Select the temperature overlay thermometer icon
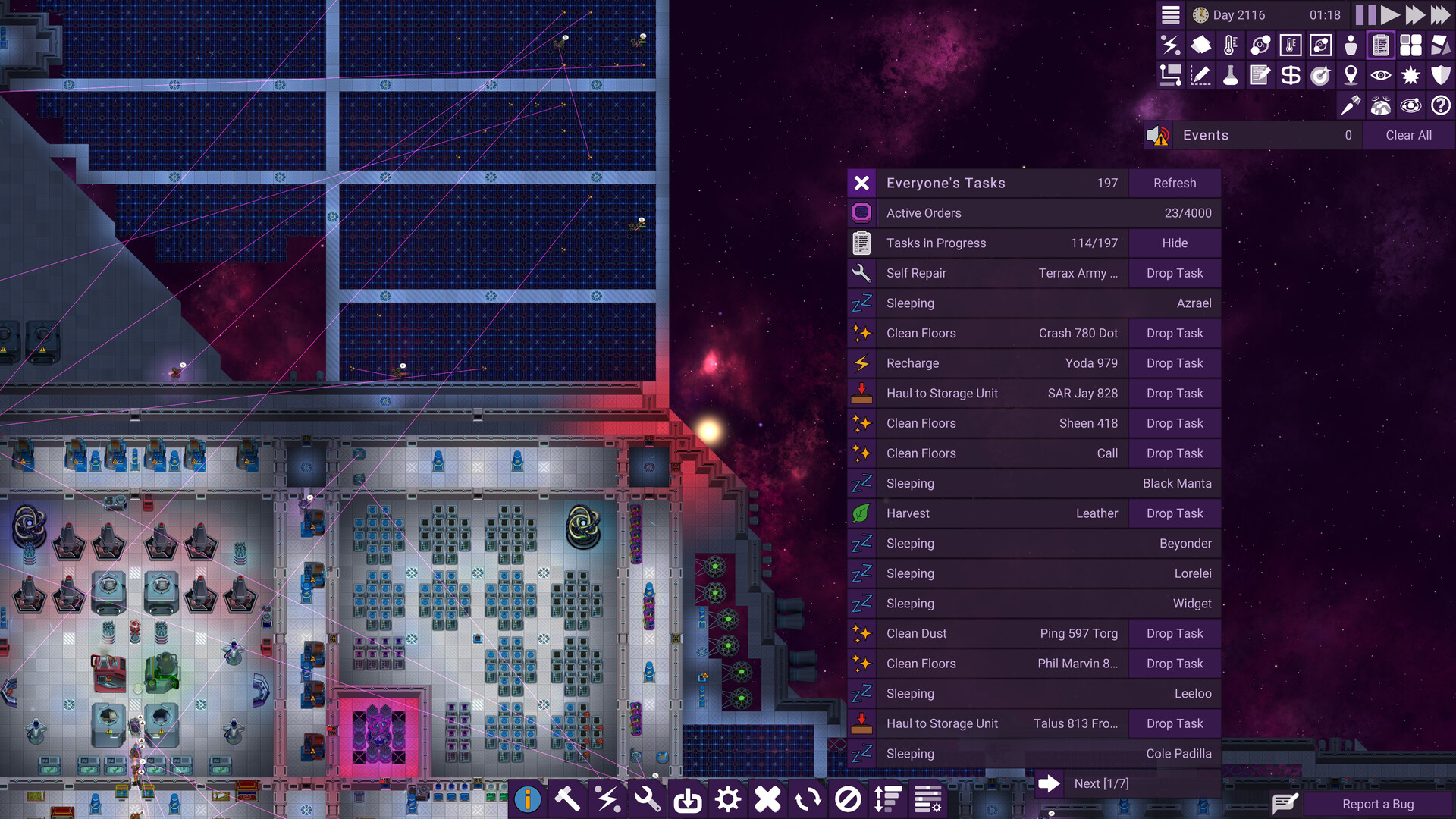The width and height of the screenshot is (1456, 819). point(1230,45)
